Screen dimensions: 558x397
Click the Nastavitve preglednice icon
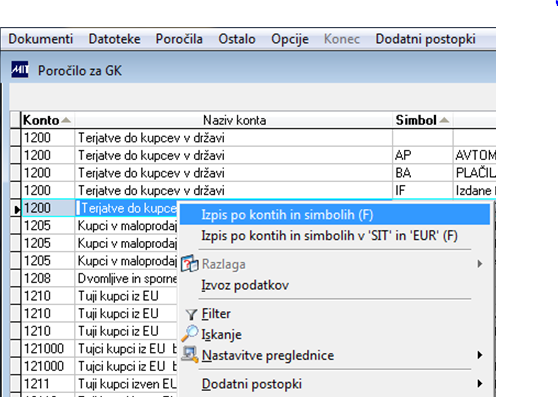click(x=190, y=355)
